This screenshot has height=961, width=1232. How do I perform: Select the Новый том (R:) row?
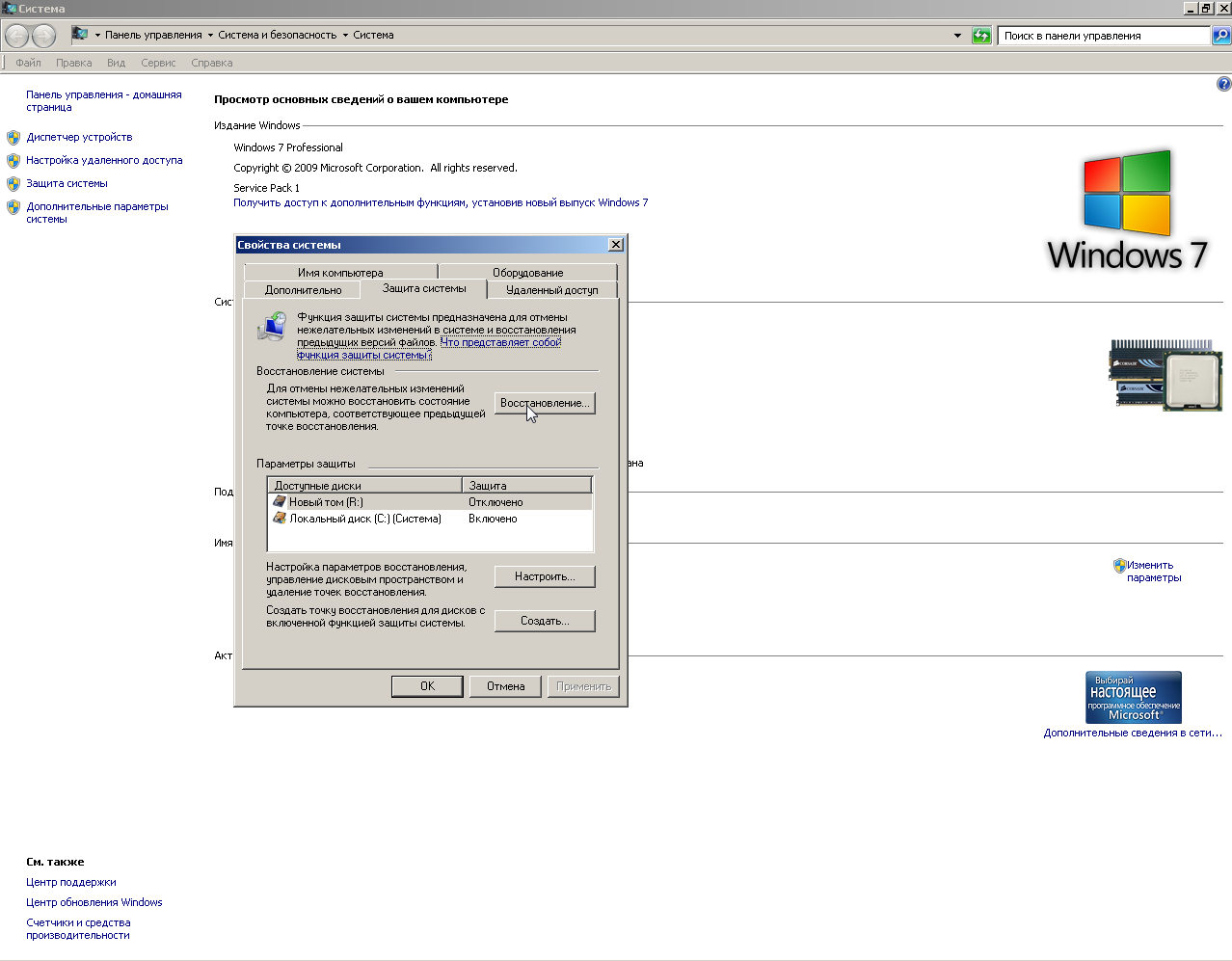point(430,502)
